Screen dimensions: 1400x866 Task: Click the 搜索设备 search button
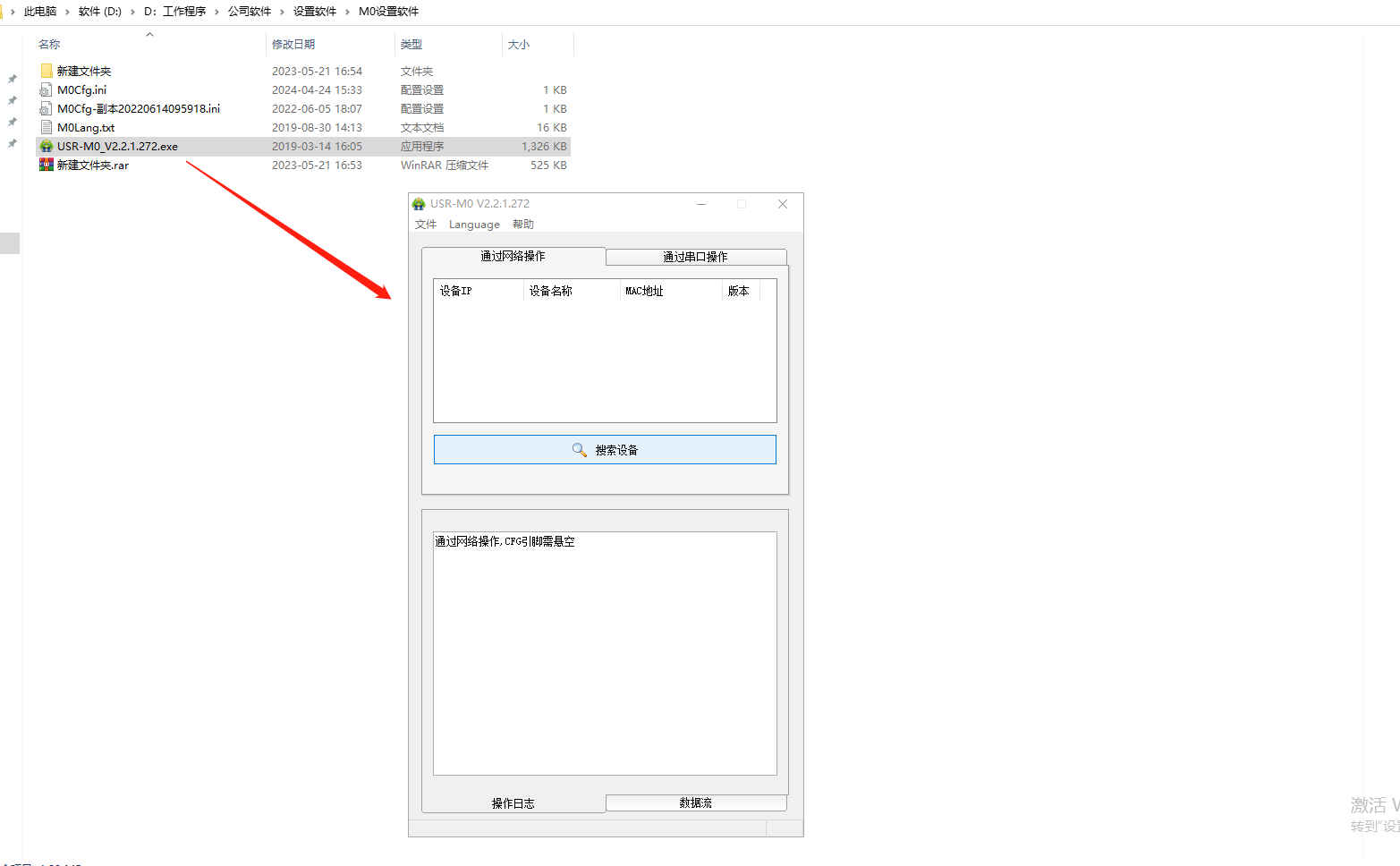pos(605,450)
